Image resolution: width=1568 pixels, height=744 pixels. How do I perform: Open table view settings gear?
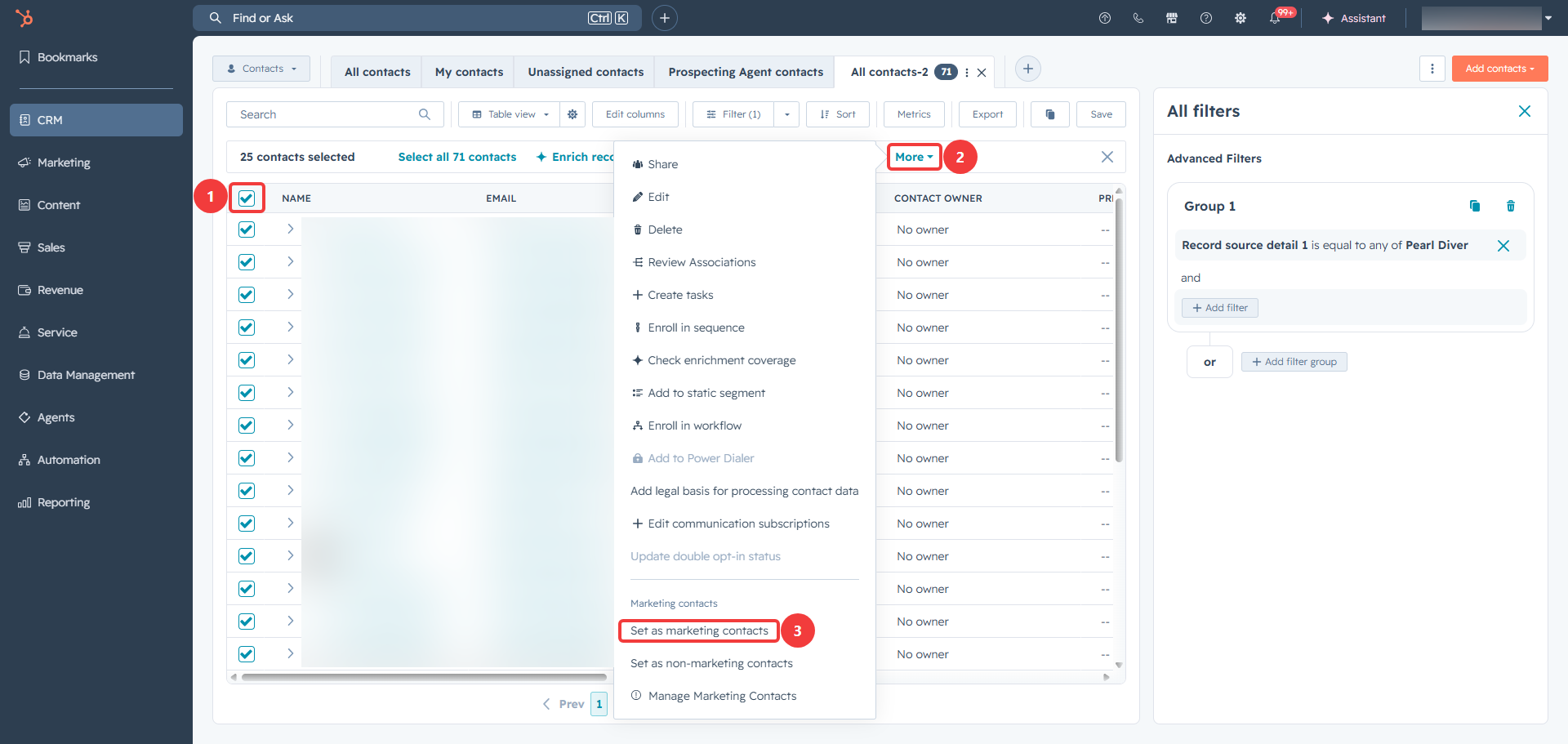coord(572,114)
